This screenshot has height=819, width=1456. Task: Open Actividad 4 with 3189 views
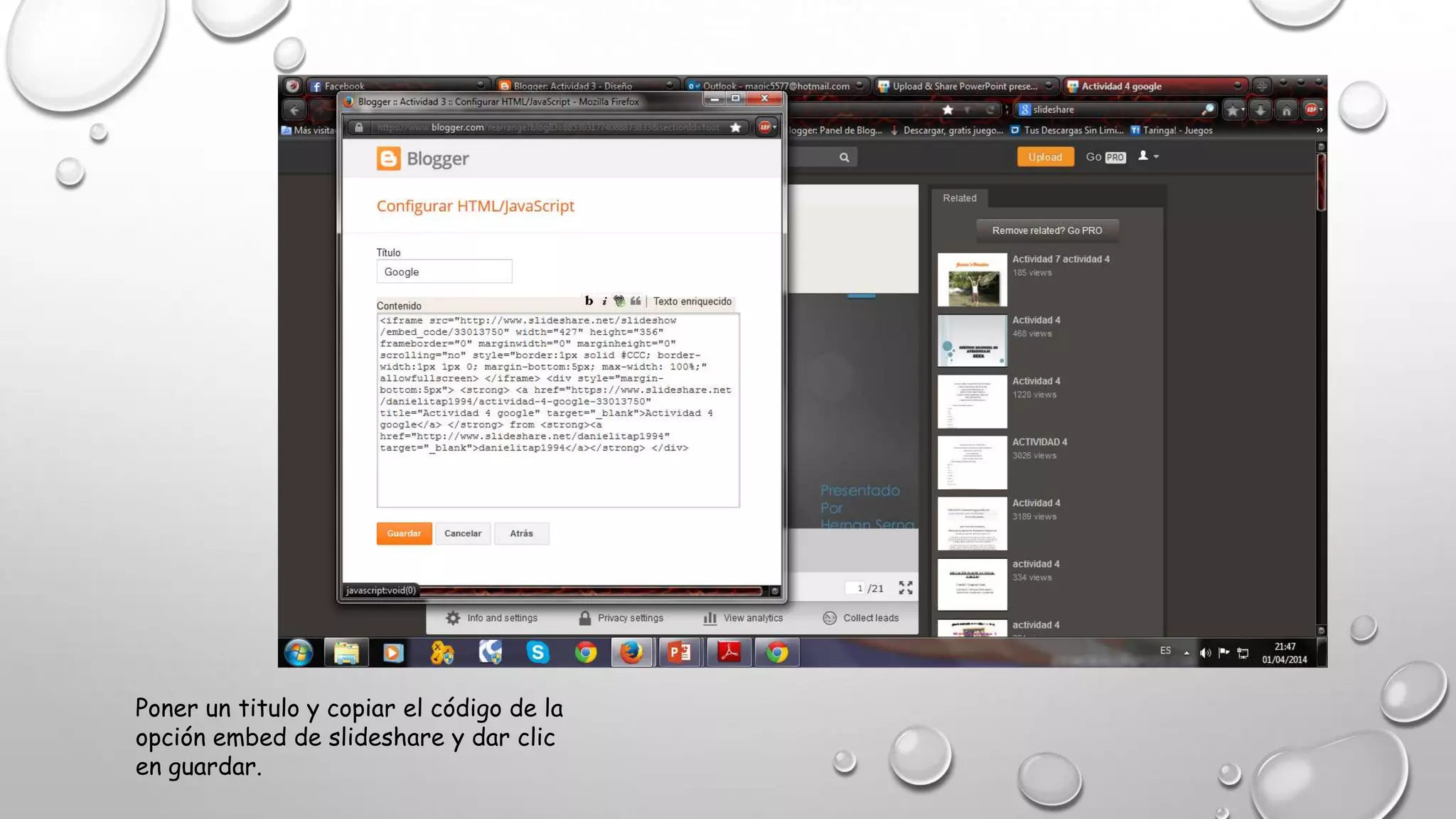click(x=972, y=524)
